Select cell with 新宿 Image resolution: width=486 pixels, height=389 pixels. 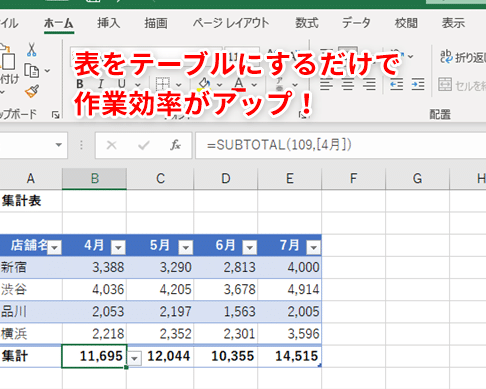click(x=31, y=267)
